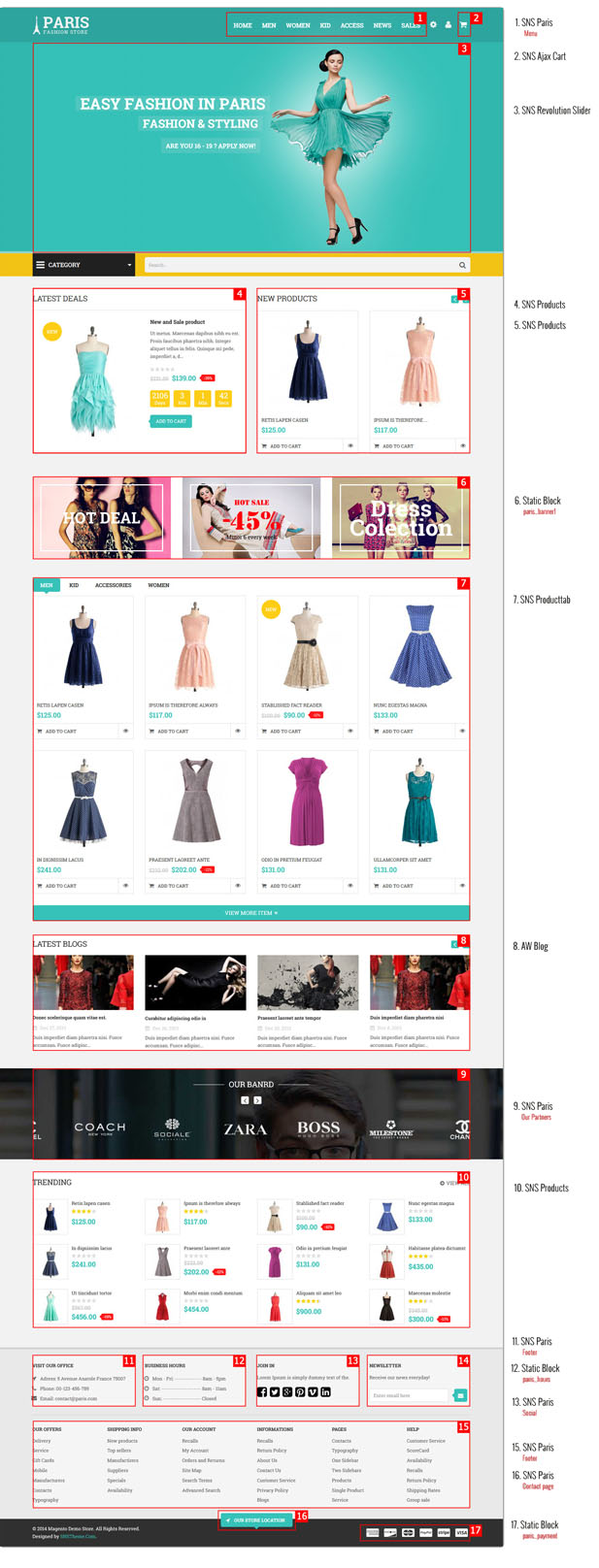Go to next brand in Our Banrd carousel
599x1568 pixels.
tap(257, 1100)
